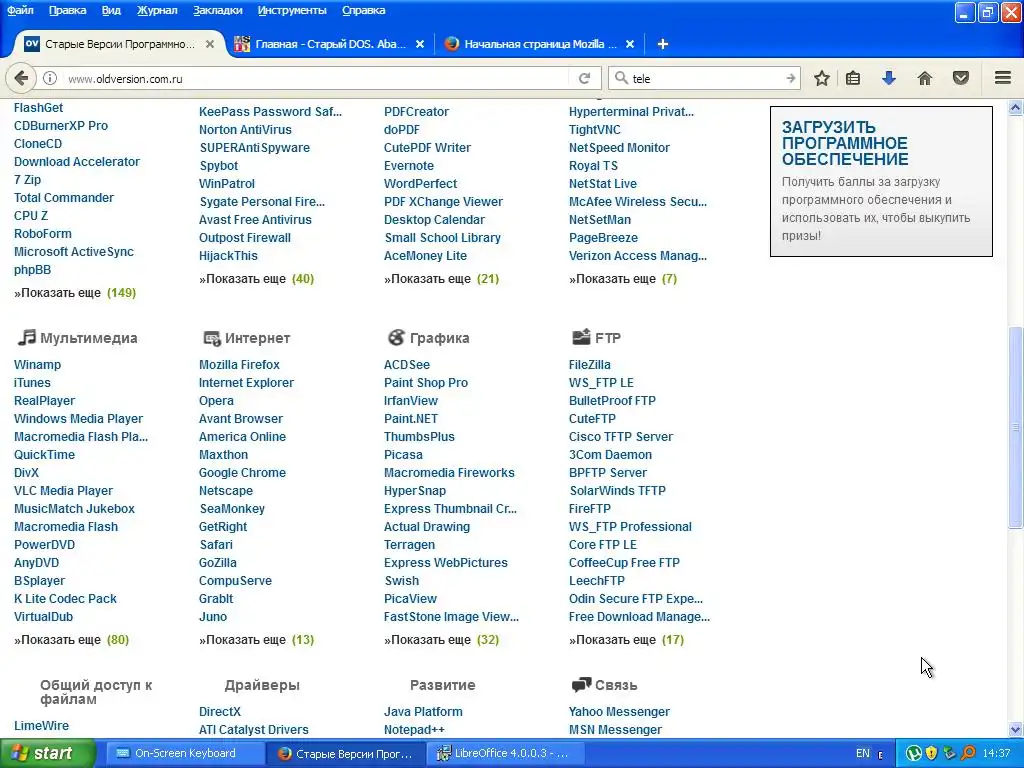Screen dimensions: 1024x768
Task: Expand Показать еще (17) under FTP
Action: [x=626, y=640]
